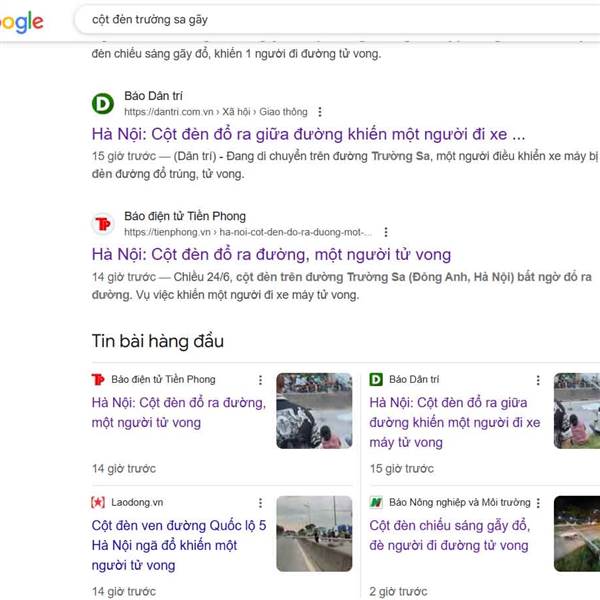Open Dân trí top story 'xe máy tử vong' headline
600x600 pixels.
455,422
